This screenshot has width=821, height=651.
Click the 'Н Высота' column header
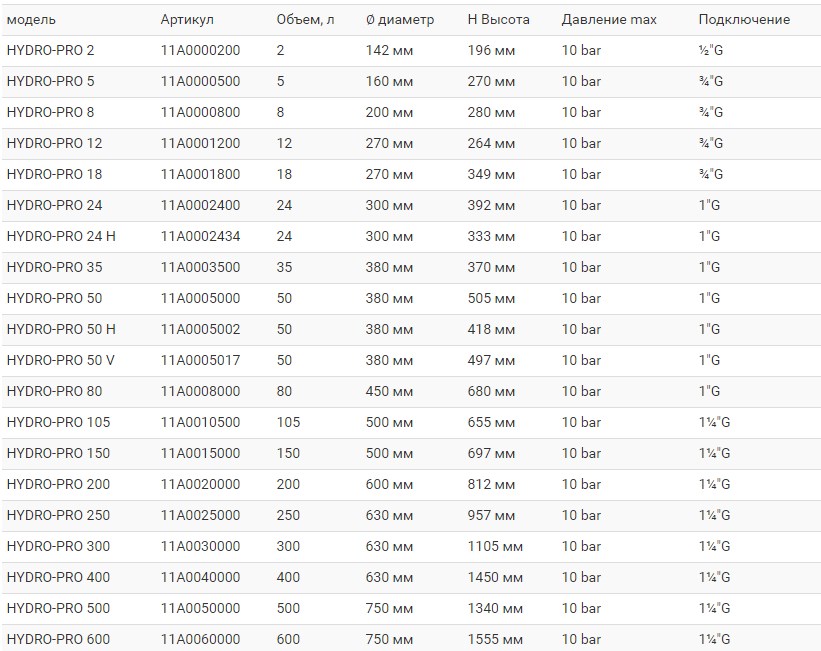(498, 20)
